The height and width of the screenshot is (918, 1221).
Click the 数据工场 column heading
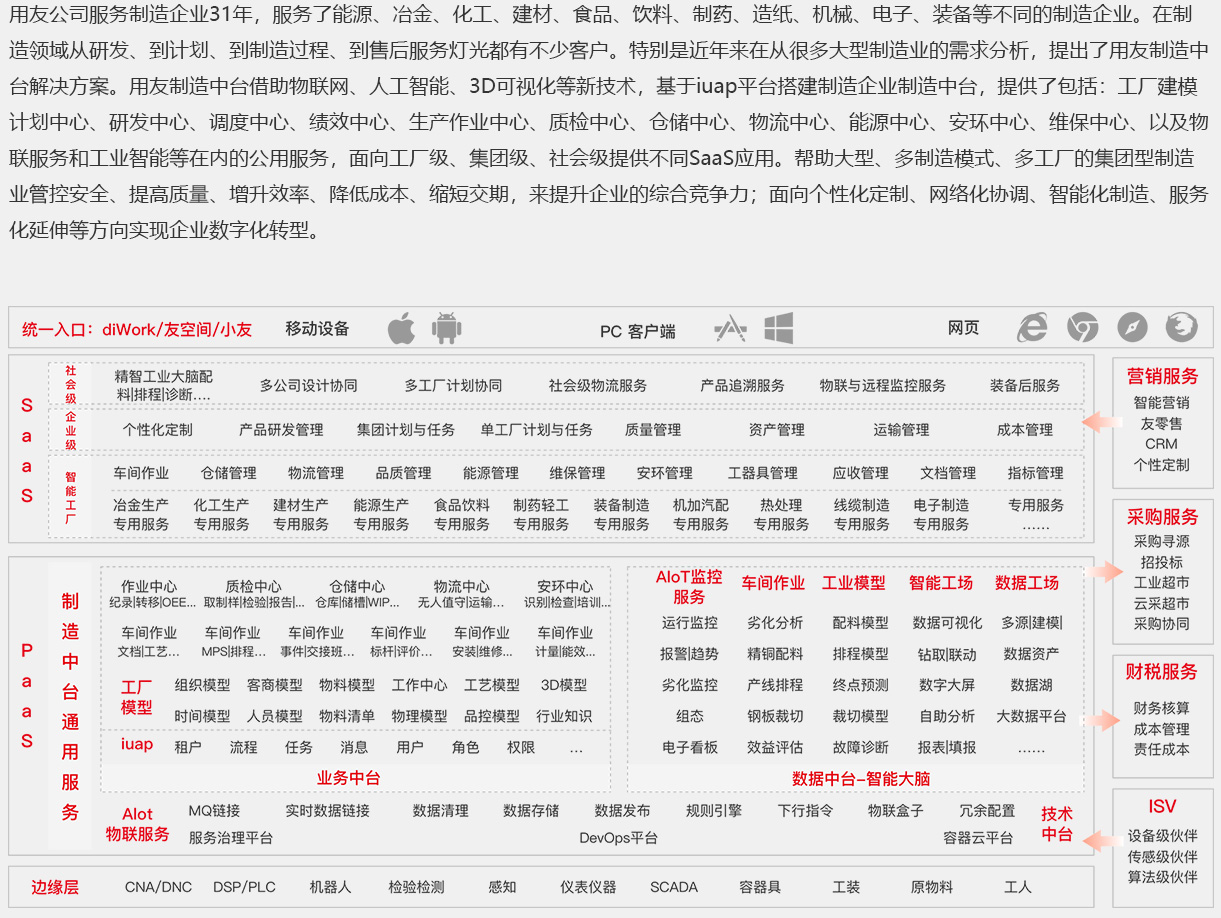[1027, 583]
